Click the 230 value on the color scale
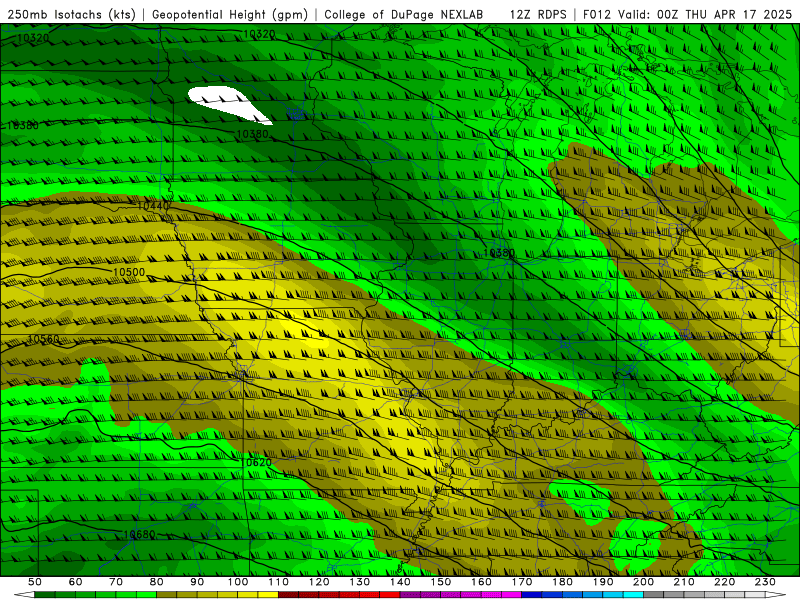 (x=765, y=582)
